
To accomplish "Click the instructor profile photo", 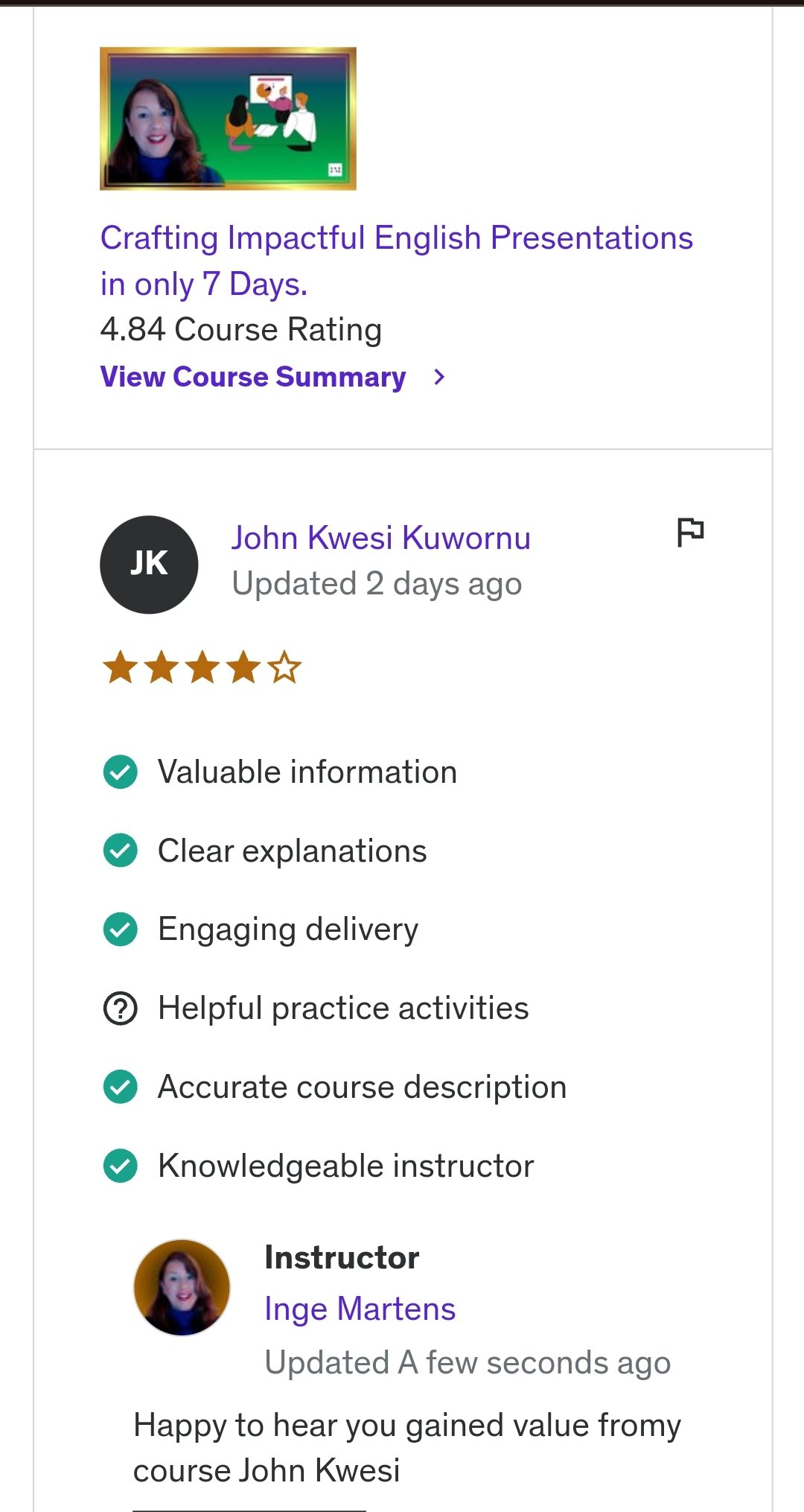I will pyautogui.click(x=182, y=1287).
